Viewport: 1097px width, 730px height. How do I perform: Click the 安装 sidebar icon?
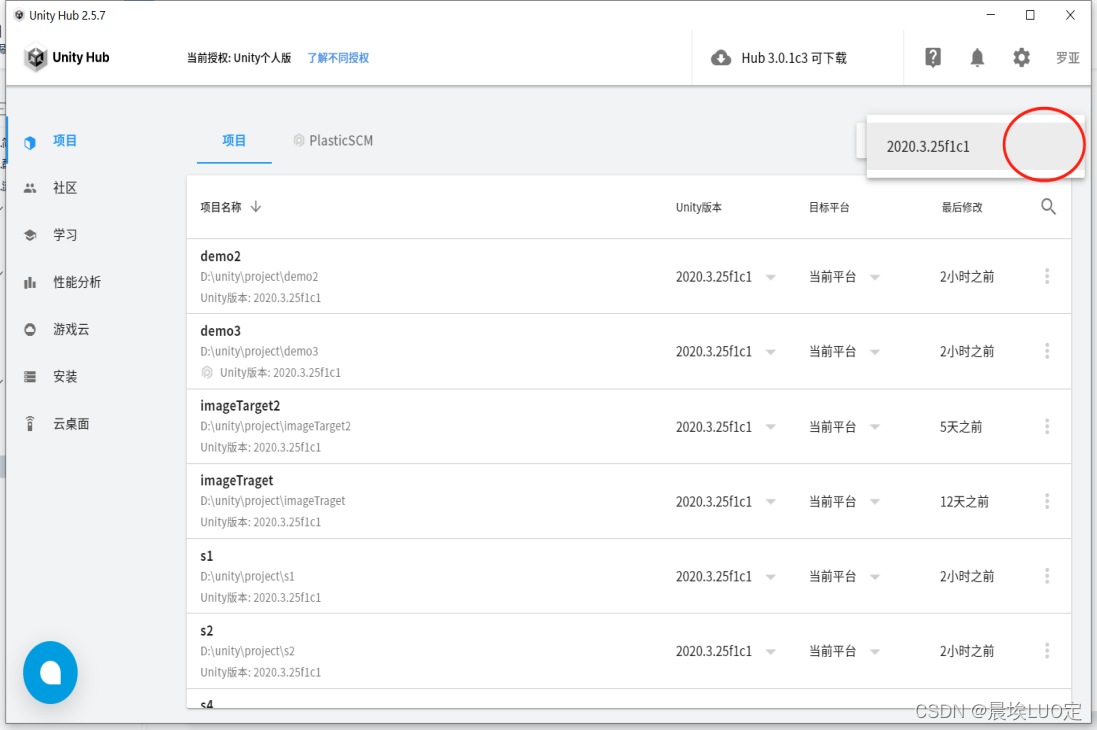[29, 377]
